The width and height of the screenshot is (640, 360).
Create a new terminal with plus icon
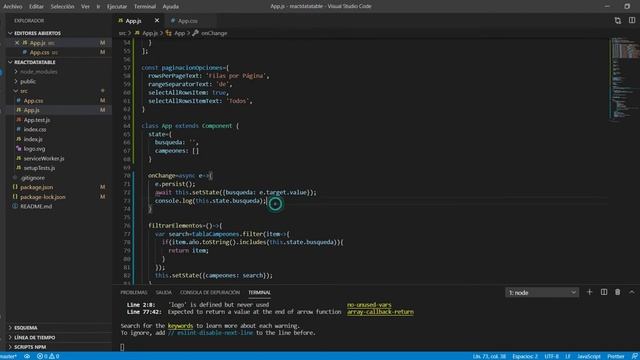coord(589,292)
